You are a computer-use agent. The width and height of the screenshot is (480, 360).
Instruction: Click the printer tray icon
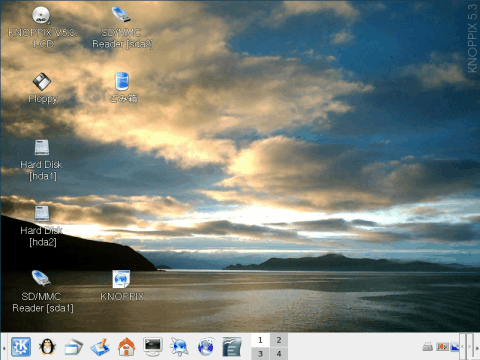point(428,347)
